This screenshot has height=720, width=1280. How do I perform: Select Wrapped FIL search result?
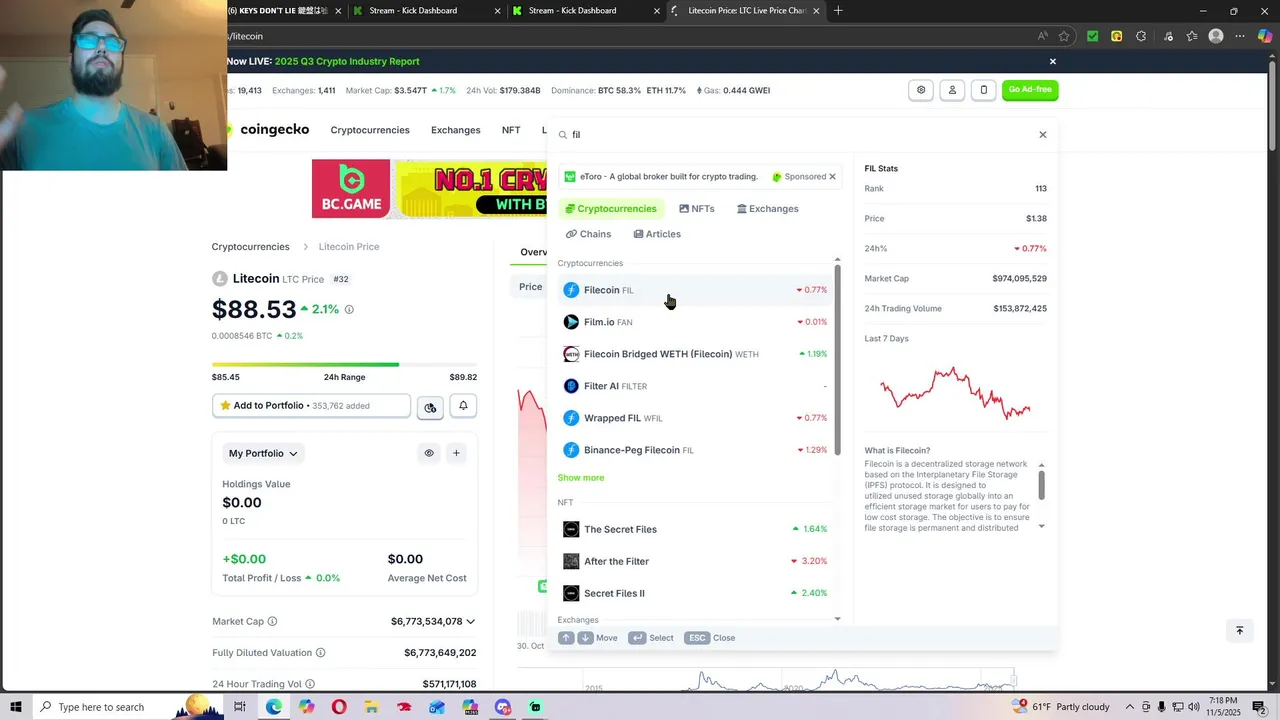(695, 418)
